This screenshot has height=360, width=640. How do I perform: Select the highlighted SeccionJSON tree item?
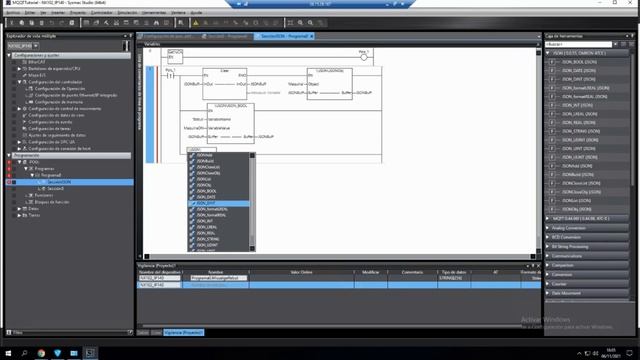(59, 182)
